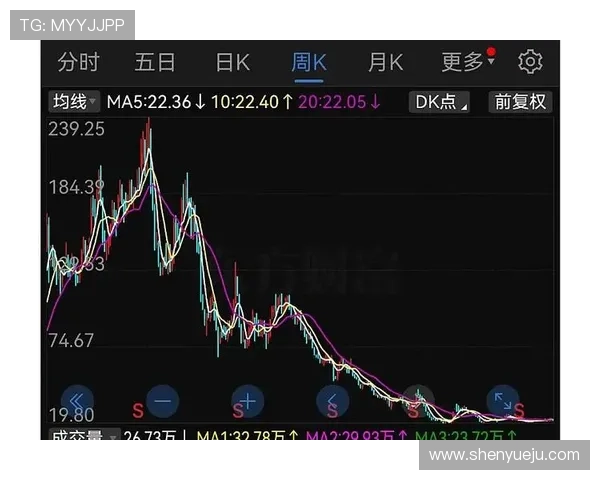600x480 pixels.
Task: Open the chart settings gear icon
Action: [530, 61]
